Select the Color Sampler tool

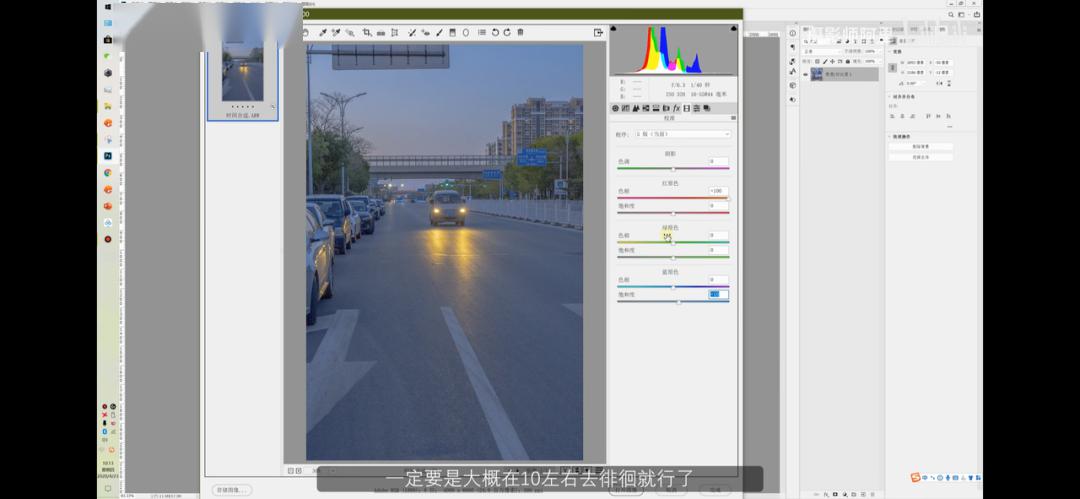(x=336, y=32)
